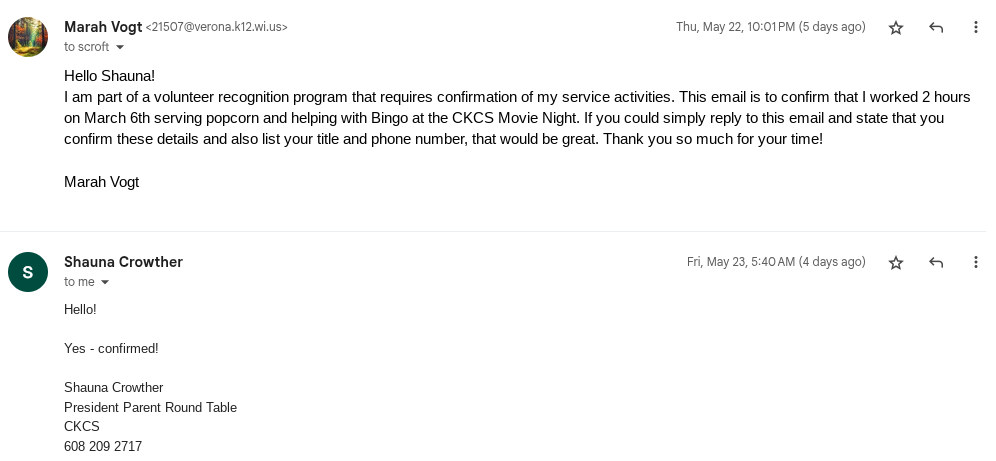
Task: Click phone number 608 209 2717
Action: [103, 446]
